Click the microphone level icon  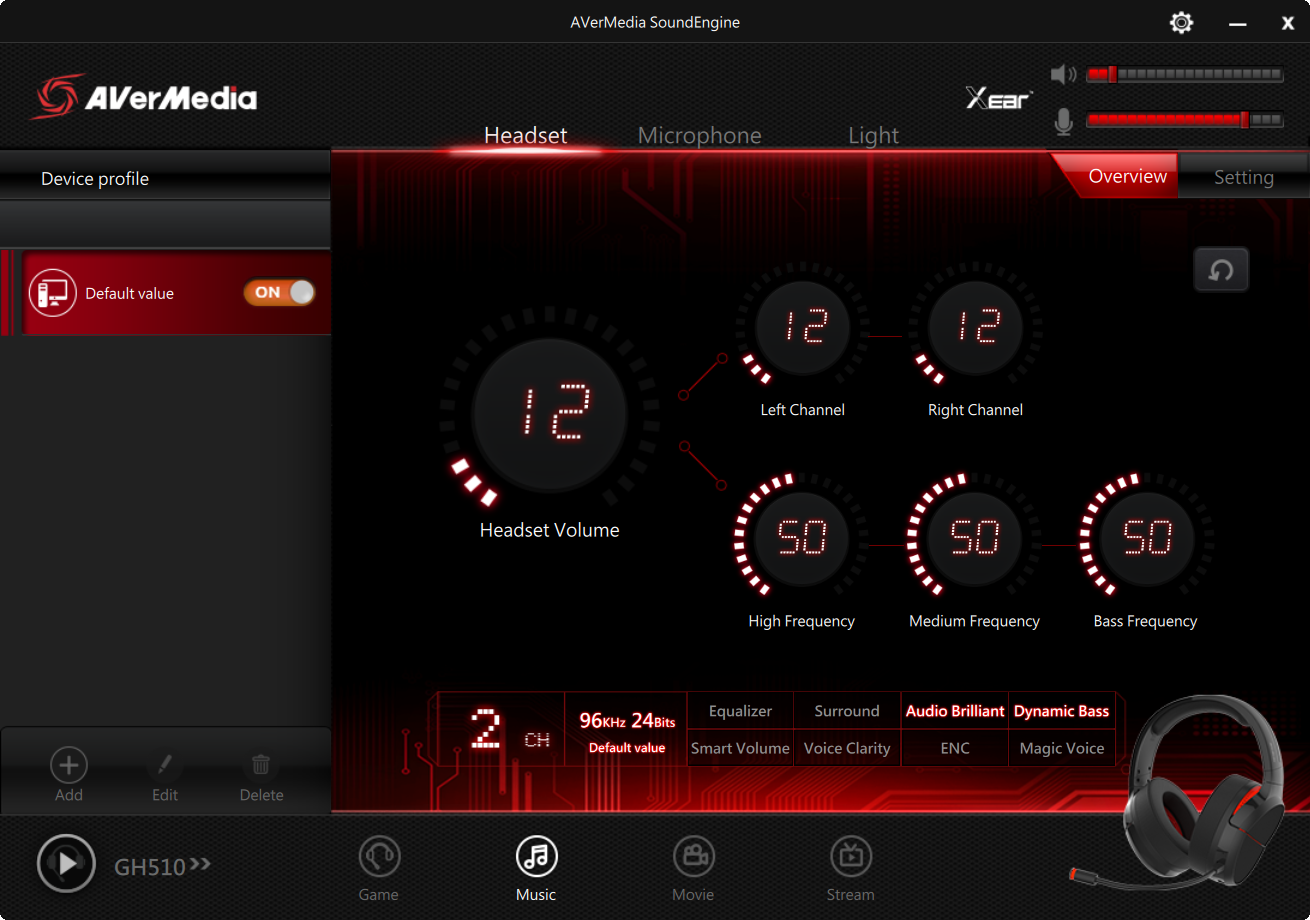pos(1063,122)
